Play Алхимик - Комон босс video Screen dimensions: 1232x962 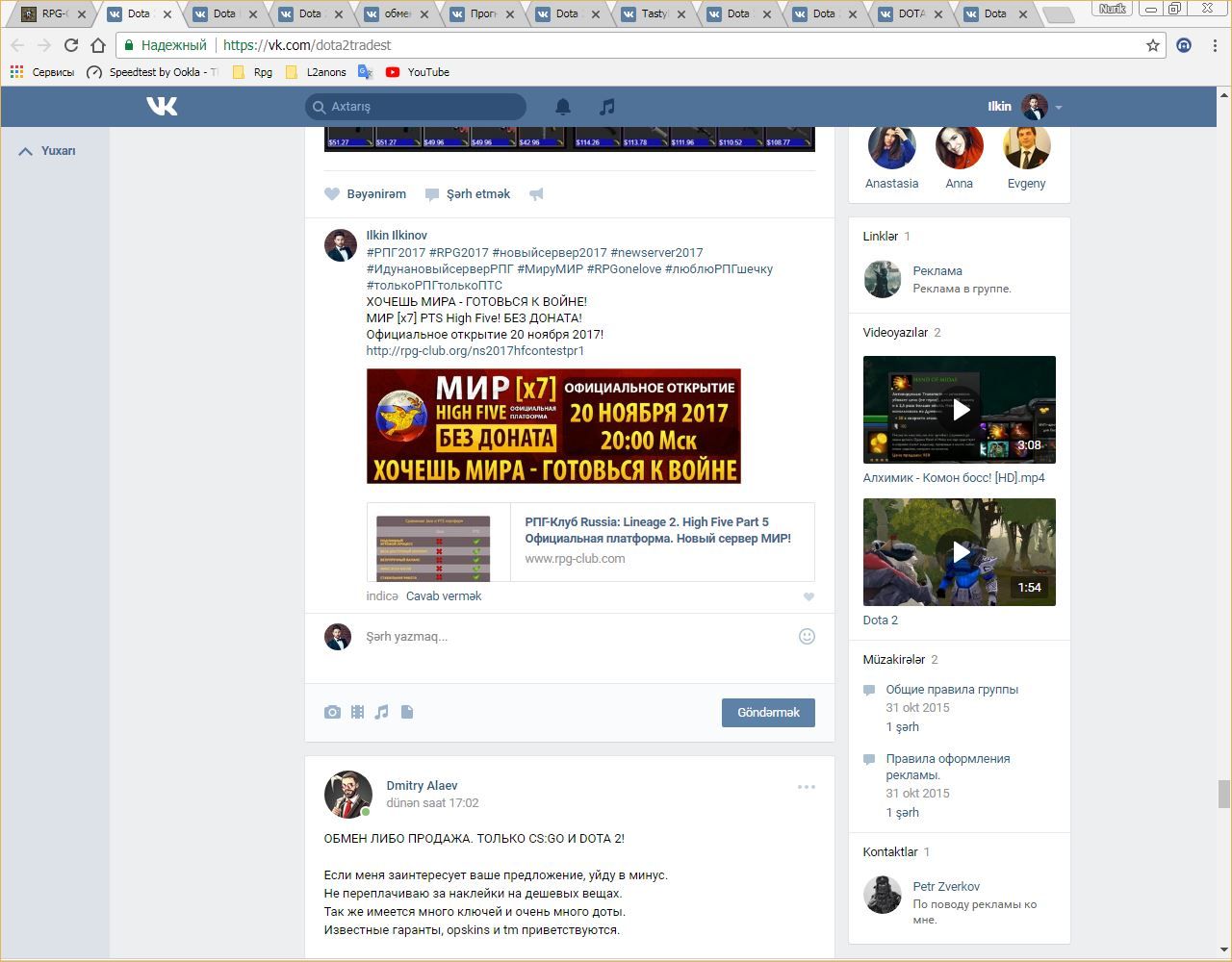click(x=960, y=410)
